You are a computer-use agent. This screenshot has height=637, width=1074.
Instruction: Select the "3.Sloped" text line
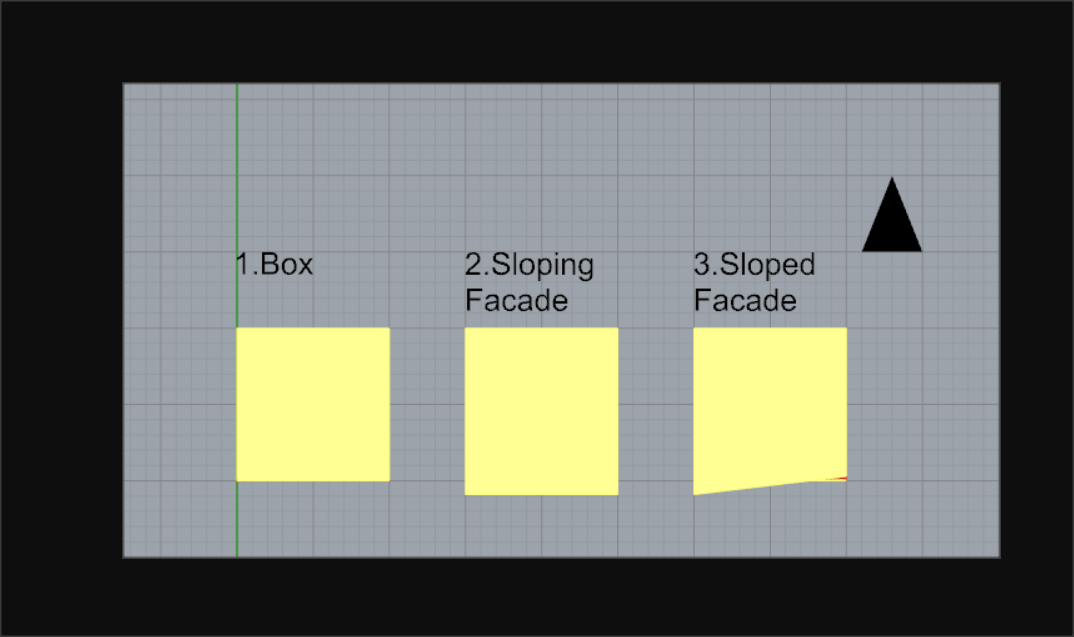pos(754,266)
